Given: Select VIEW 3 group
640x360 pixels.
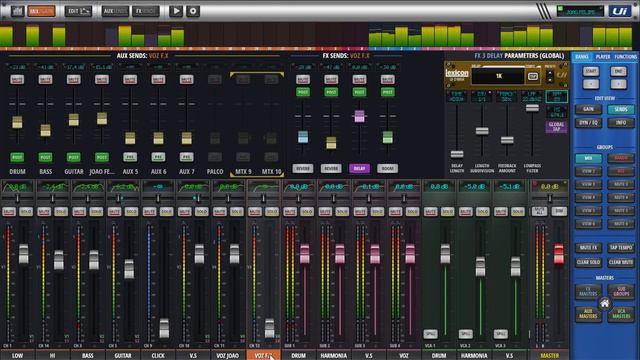Looking at the screenshot, I should (x=588, y=184).
